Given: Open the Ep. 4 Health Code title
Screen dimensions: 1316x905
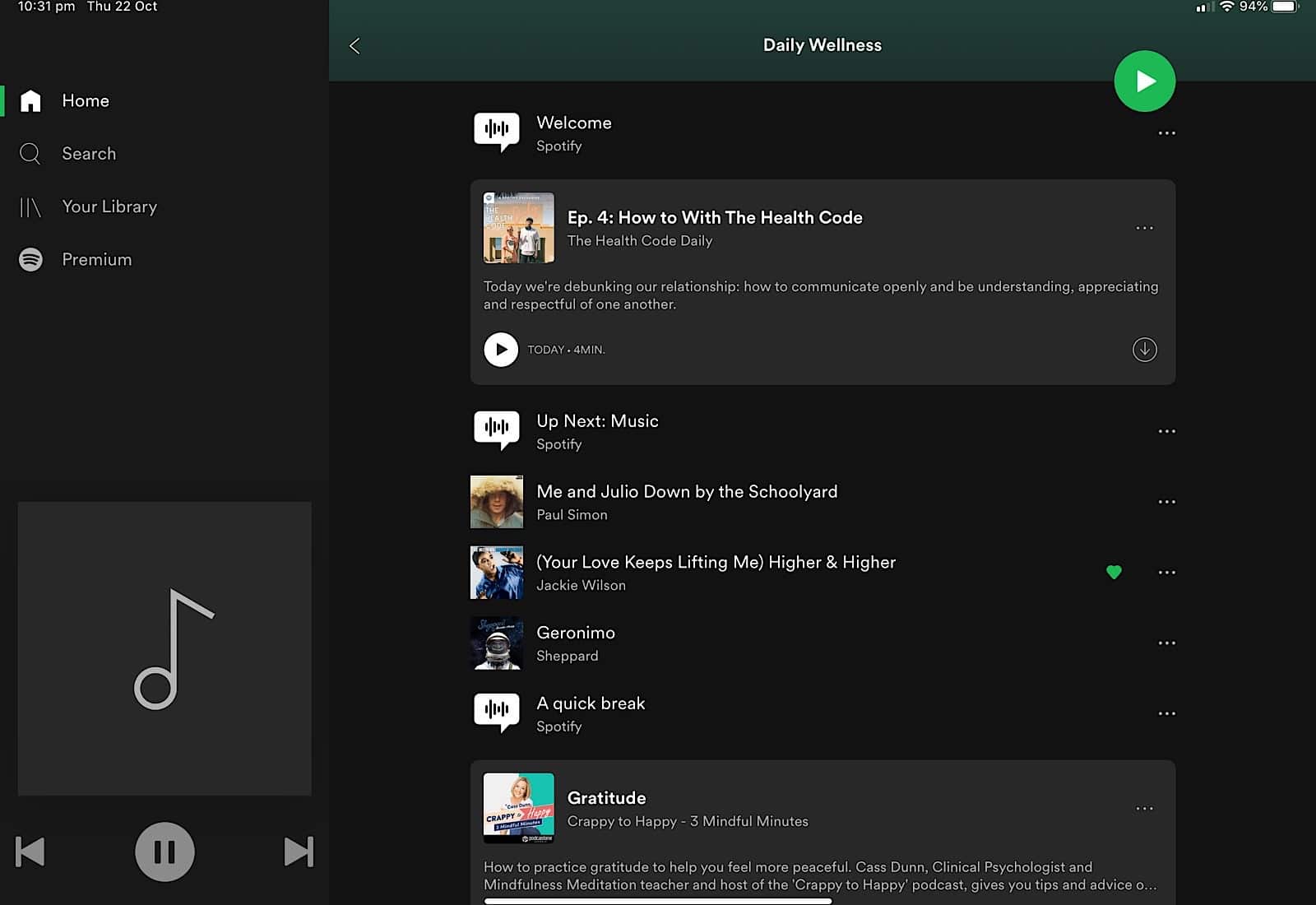Looking at the screenshot, I should click(x=714, y=217).
